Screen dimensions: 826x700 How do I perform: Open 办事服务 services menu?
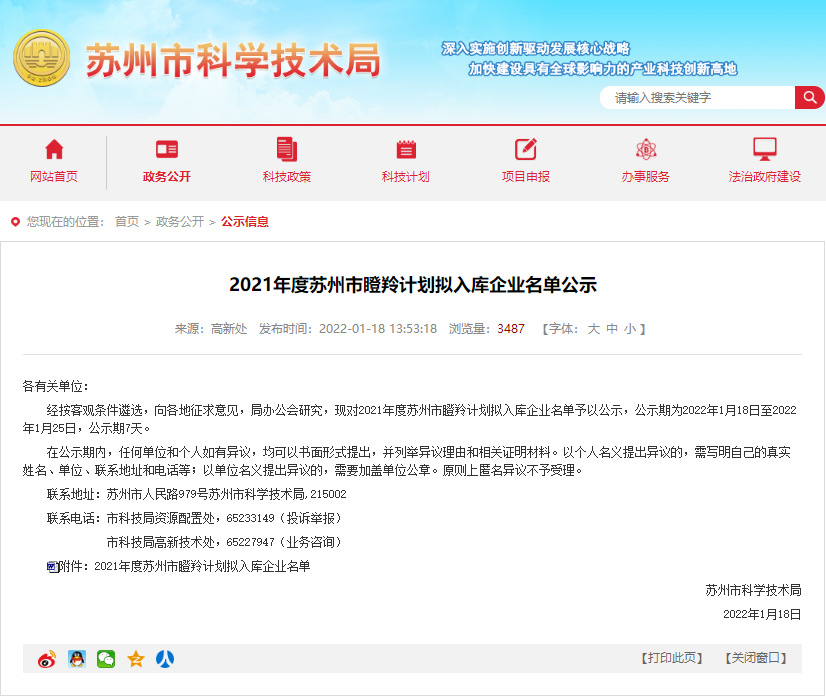coord(646,162)
